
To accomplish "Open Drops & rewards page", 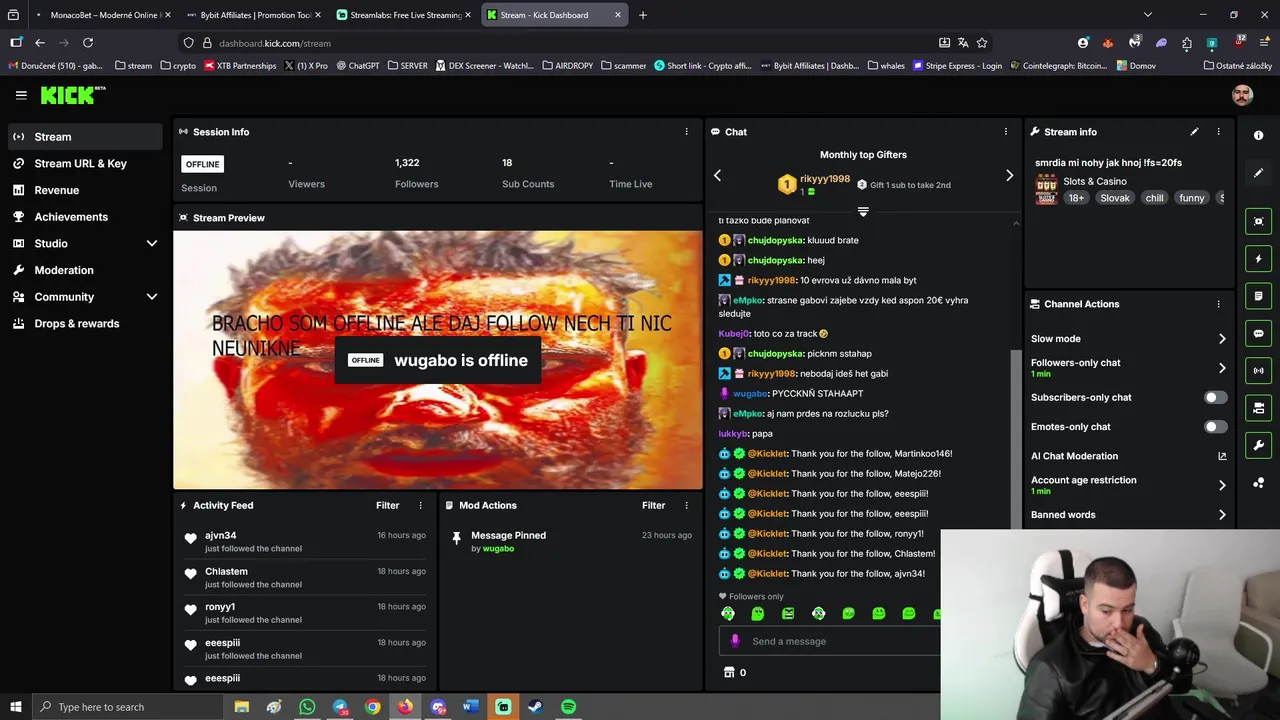I will coord(85,324).
